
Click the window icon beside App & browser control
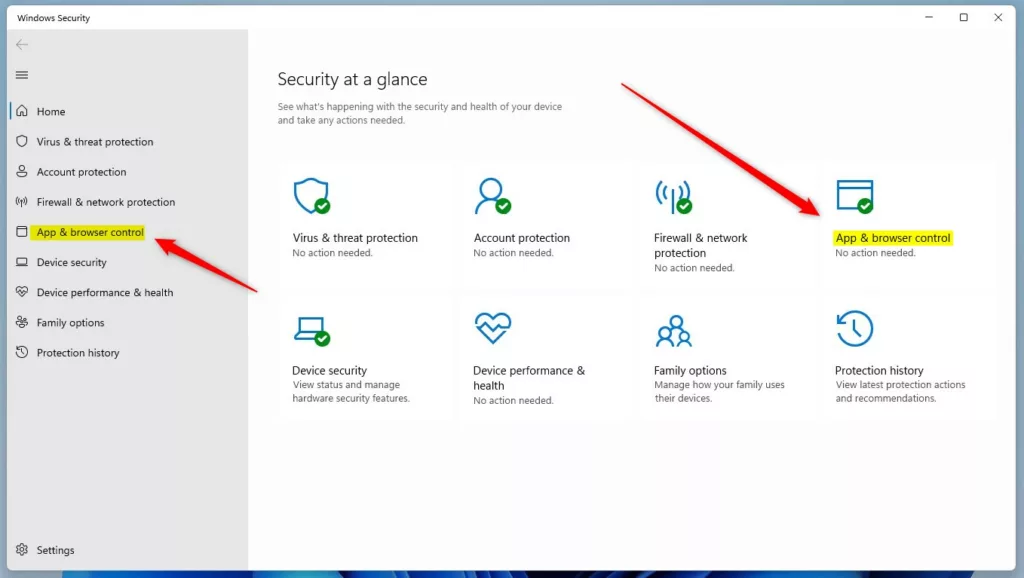coord(22,231)
